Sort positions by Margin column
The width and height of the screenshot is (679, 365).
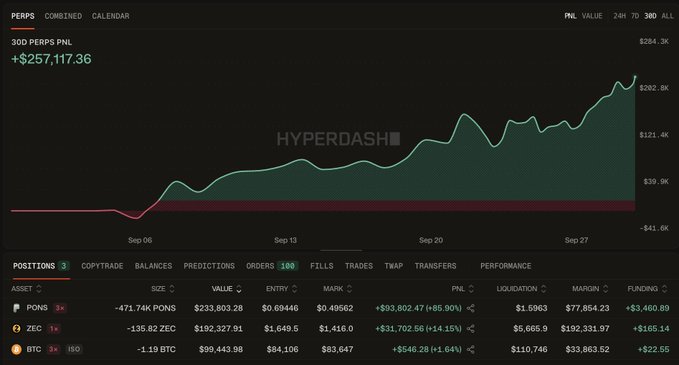click(x=590, y=288)
